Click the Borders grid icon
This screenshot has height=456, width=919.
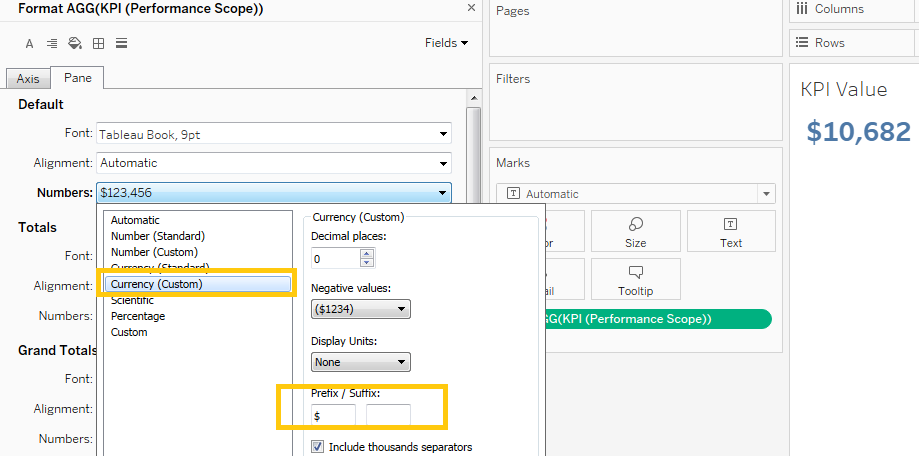[98, 43]
